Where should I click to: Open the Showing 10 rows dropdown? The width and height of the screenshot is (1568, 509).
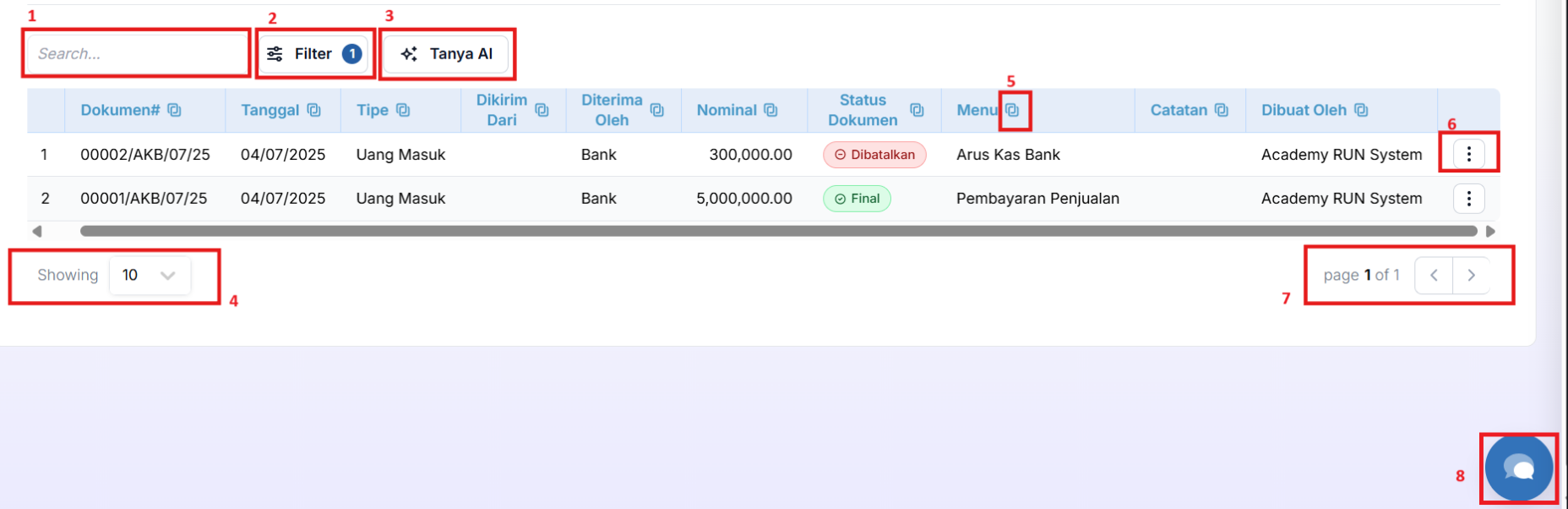click(150, 275)
